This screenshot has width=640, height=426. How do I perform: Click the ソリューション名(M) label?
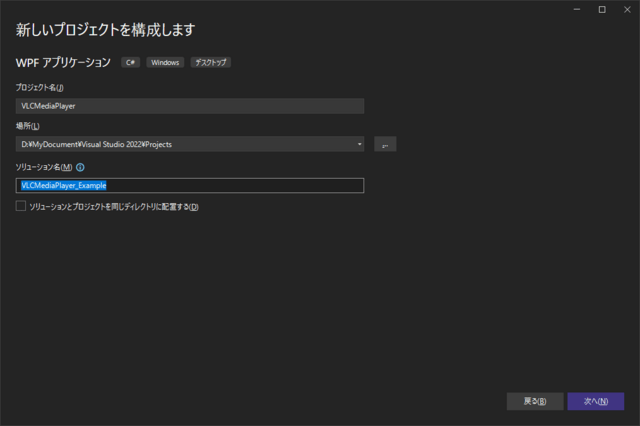tap(44, 167)
